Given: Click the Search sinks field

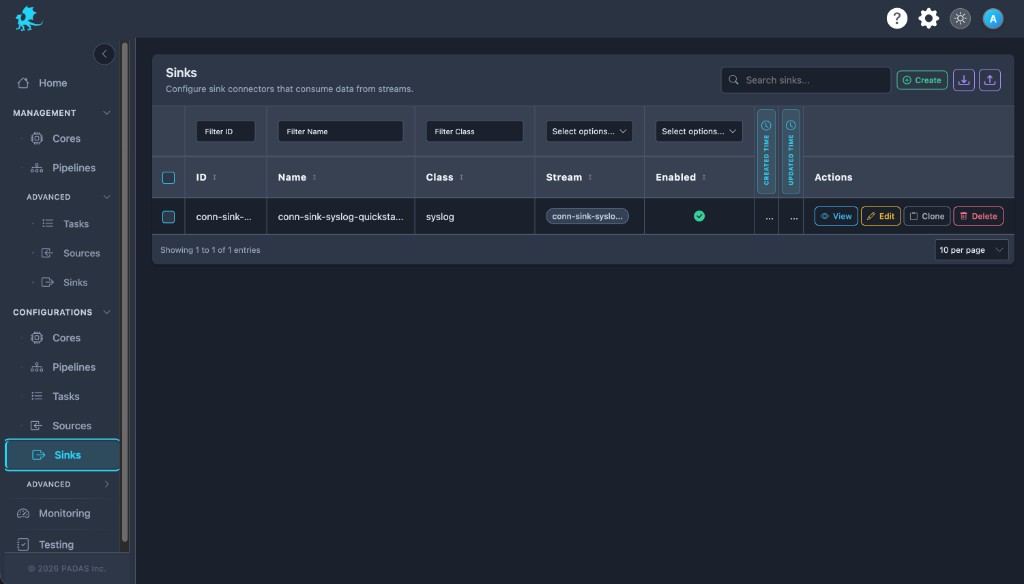Looking at the screenshot, I should pos(806,80).
